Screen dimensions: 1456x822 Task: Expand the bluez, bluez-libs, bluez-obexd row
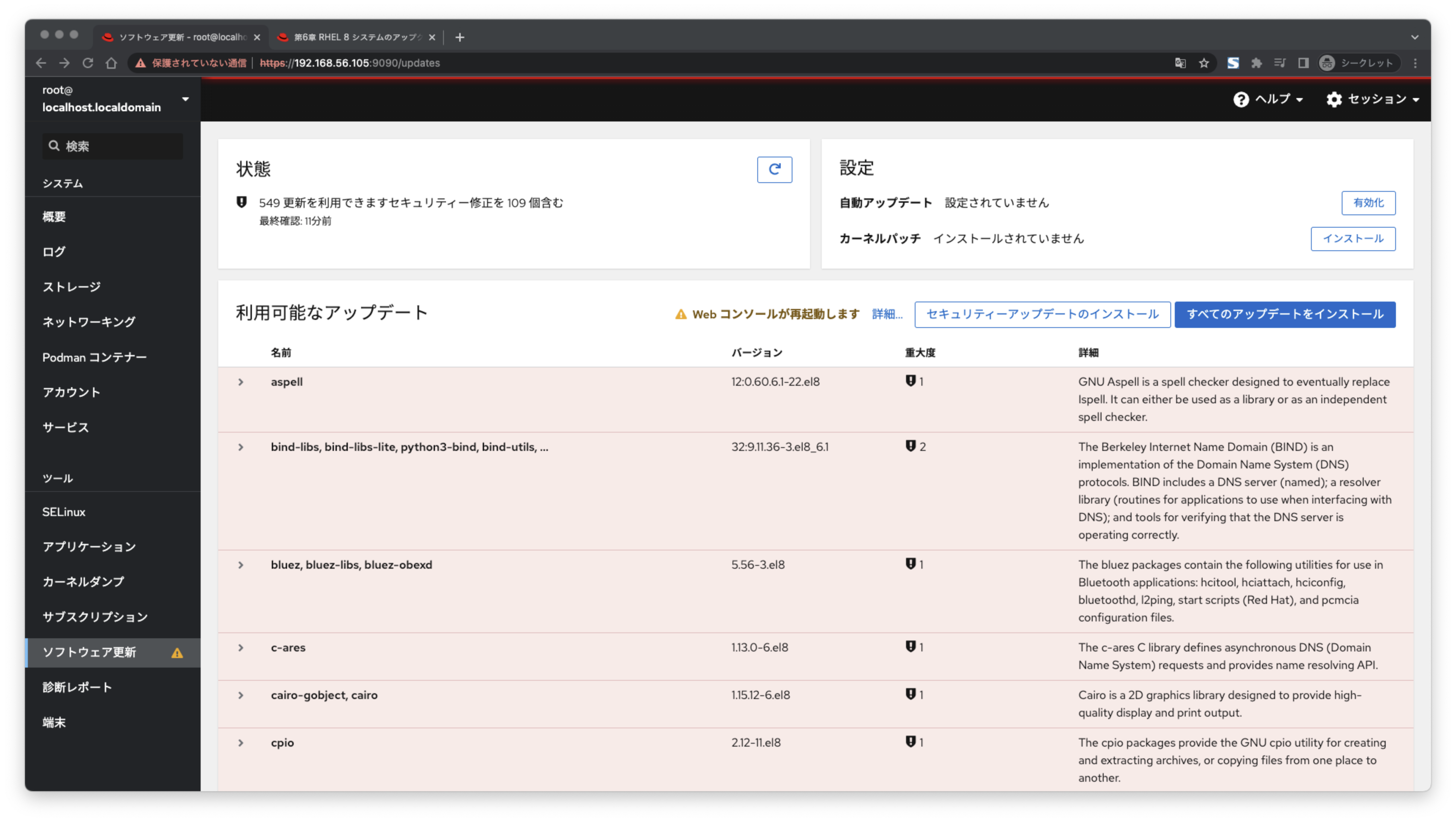point(241,565)
